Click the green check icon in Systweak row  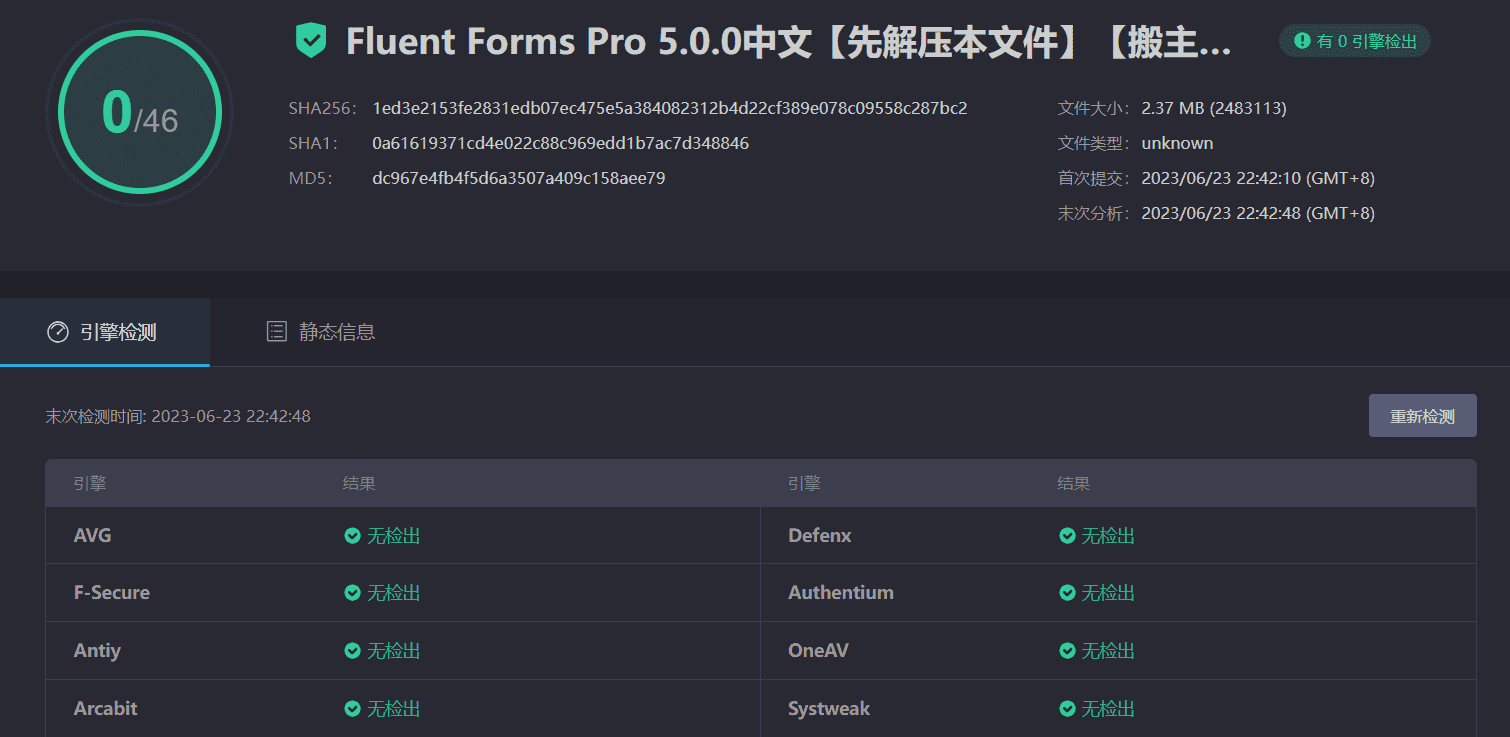pyautogui.click(x=1067, y=709)
